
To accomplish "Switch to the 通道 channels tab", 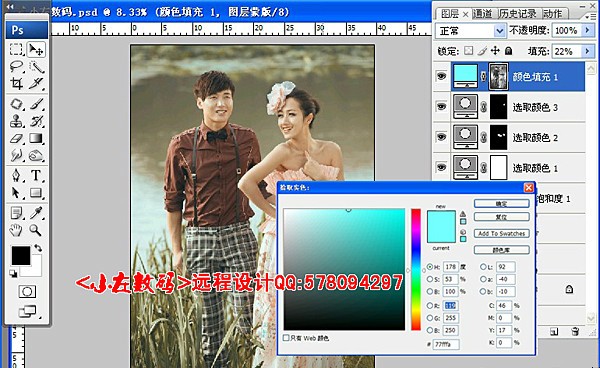I will coord(482,14).
